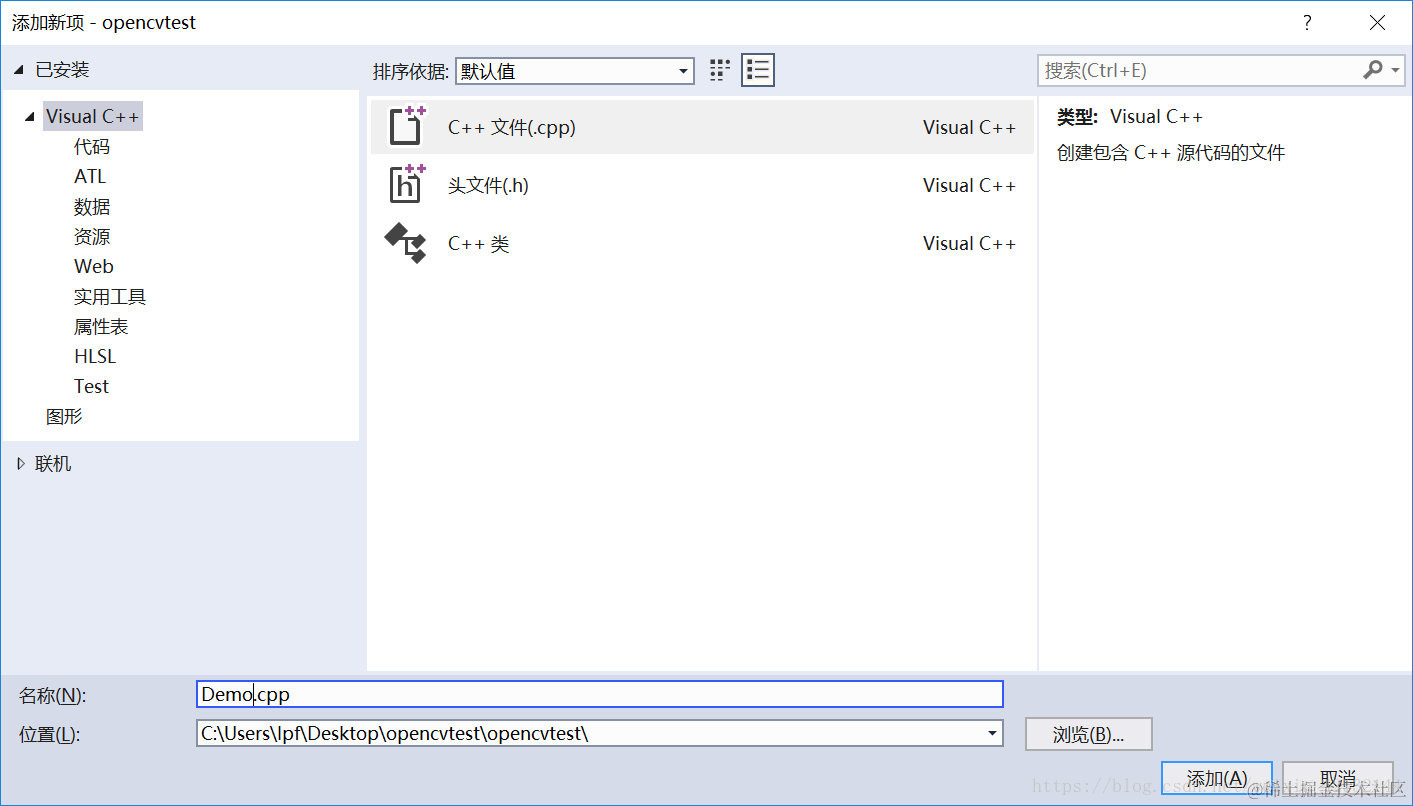Viewport: 1413px width, 806px height.
Task: Select the Web category
Action: (94, 266)
